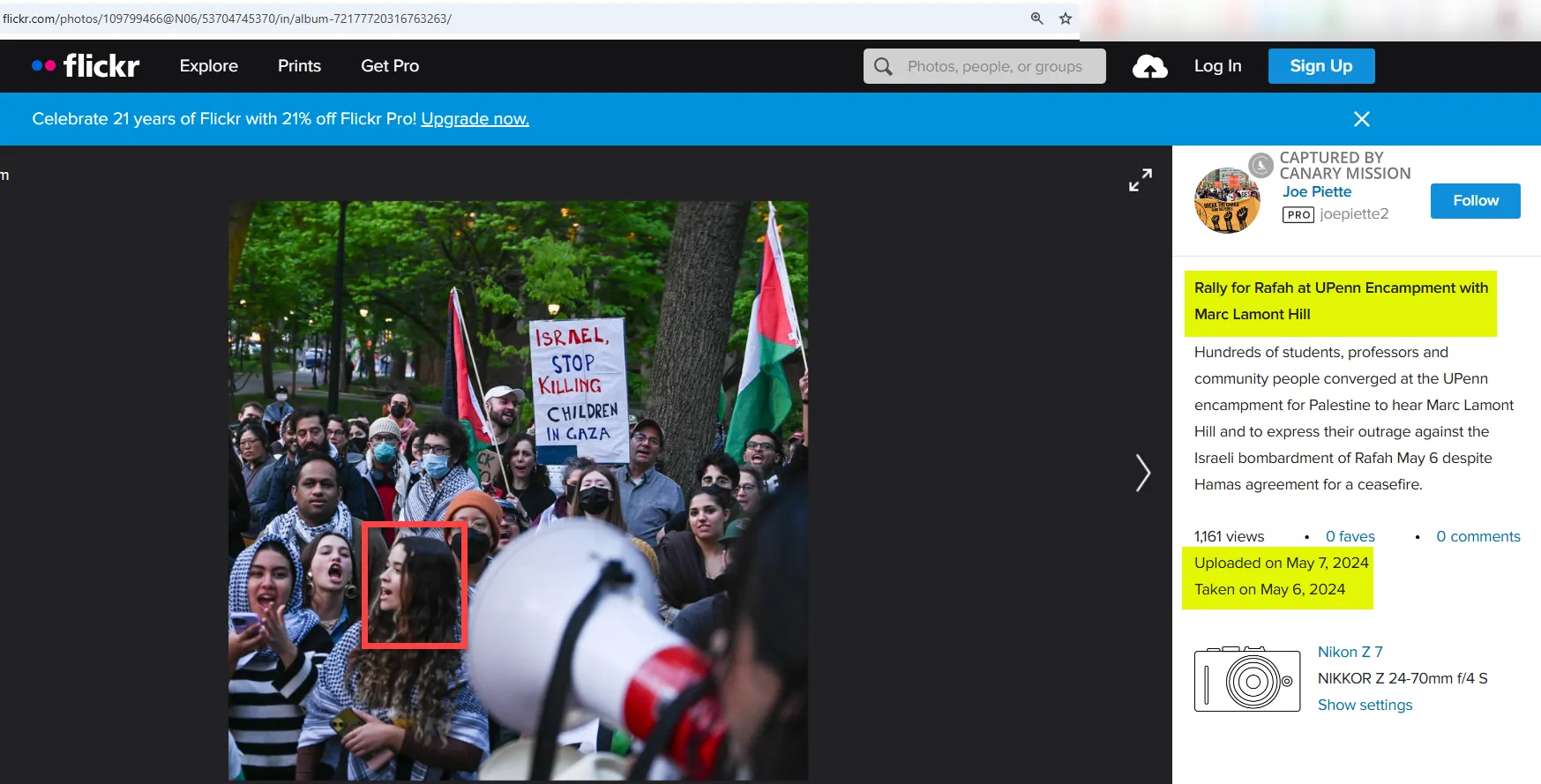Expand the photo to fullscreen view
Viewport: 1541px width, 784px height.
tap(1141, 180)
